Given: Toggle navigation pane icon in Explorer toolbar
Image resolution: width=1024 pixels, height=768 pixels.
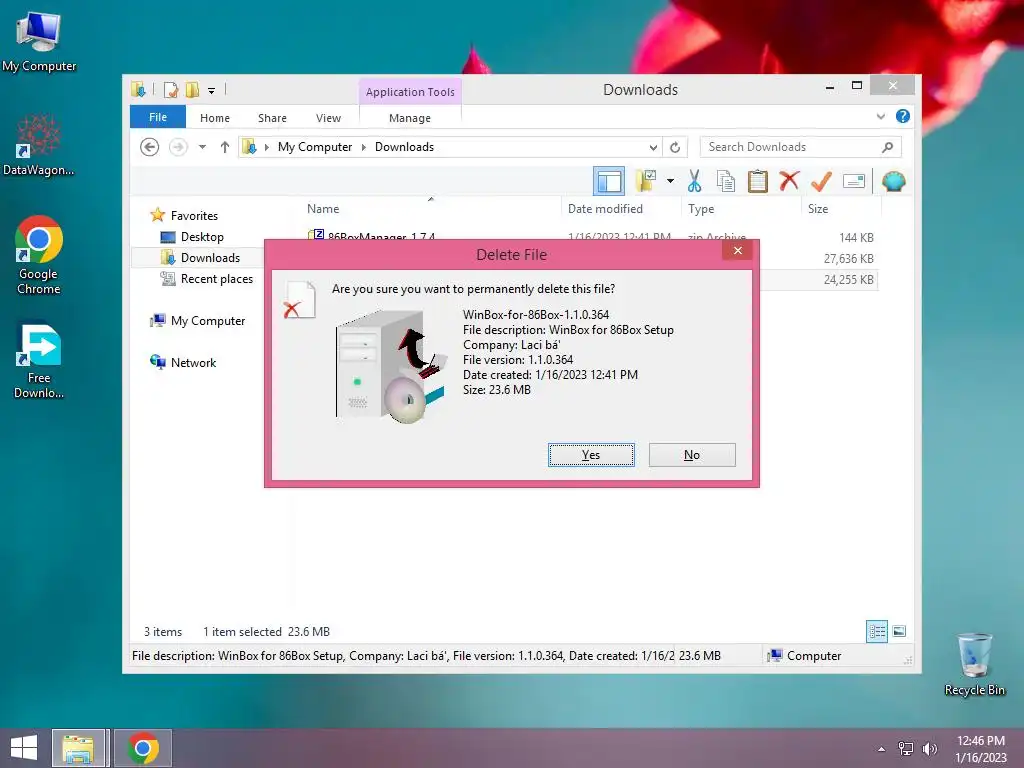Looking at the screenshot, I should pyautogui.click(x=609, y=181).
